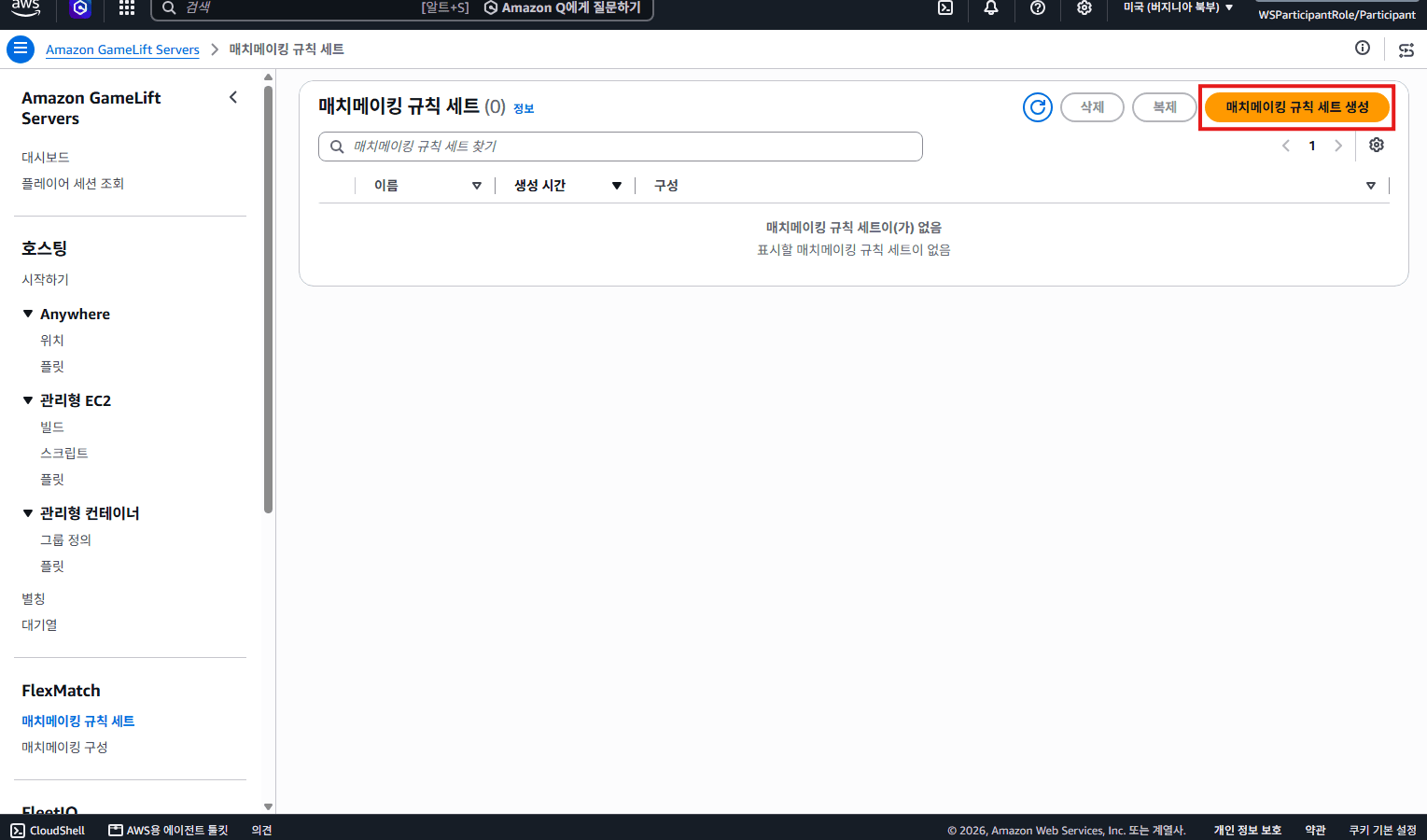Click the 복제 button
Image resolution: width=1427 pixels, height=840 pixels.
[x=1165, y=107]
